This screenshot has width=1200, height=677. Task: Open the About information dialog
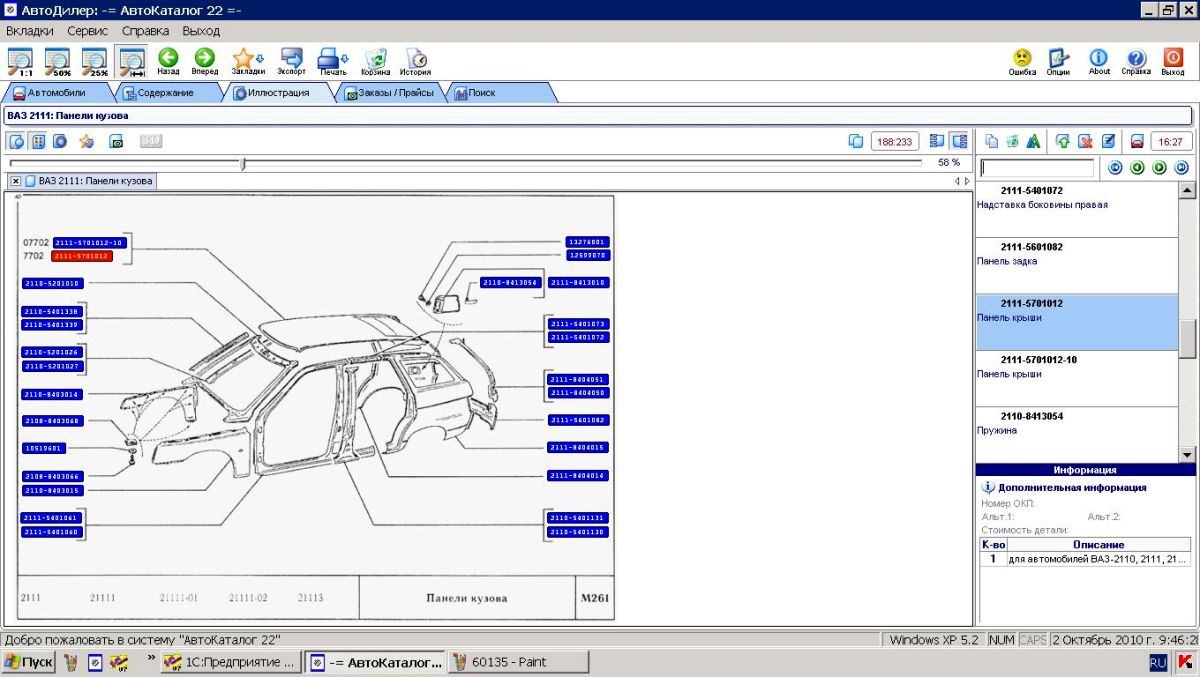tap(1099, 61)
